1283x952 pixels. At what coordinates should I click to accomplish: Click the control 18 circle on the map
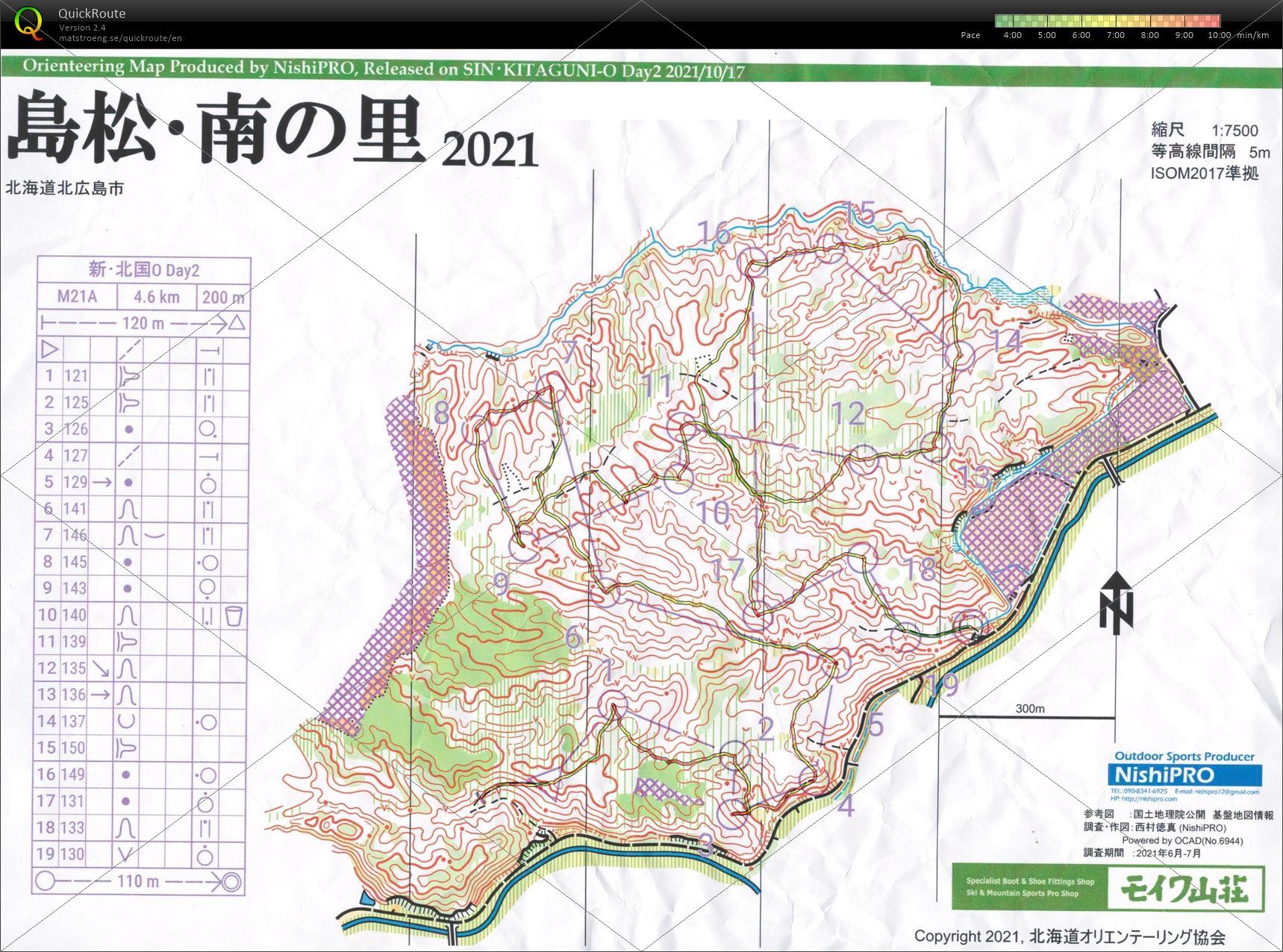[862, 557]
